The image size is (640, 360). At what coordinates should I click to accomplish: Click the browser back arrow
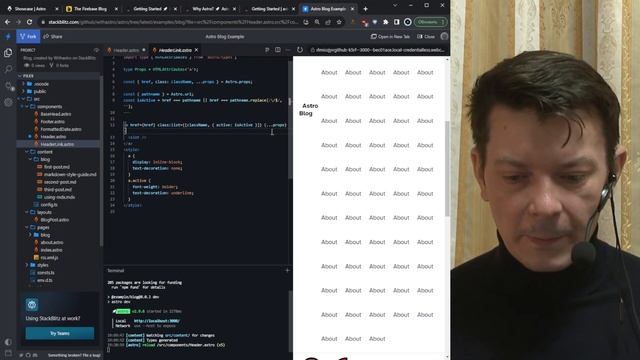pyautogui.click(x=7, y=22)
